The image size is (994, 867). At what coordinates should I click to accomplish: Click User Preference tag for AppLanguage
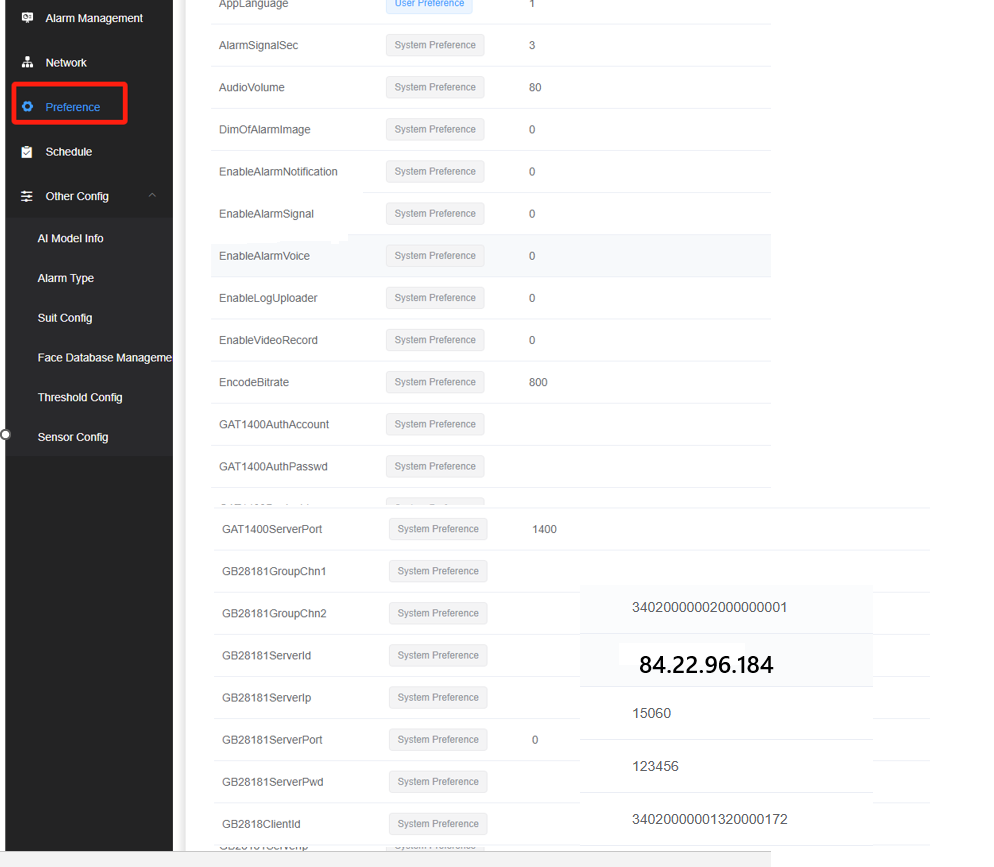click(x=429, y=4)
